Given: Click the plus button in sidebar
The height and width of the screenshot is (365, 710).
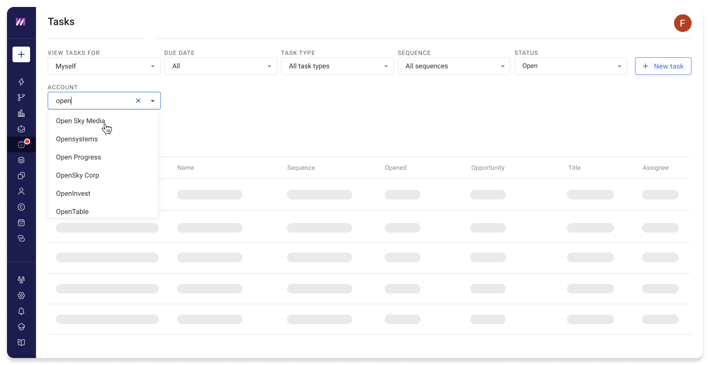Looking at the screenshot, I should (x=21, y=54).
